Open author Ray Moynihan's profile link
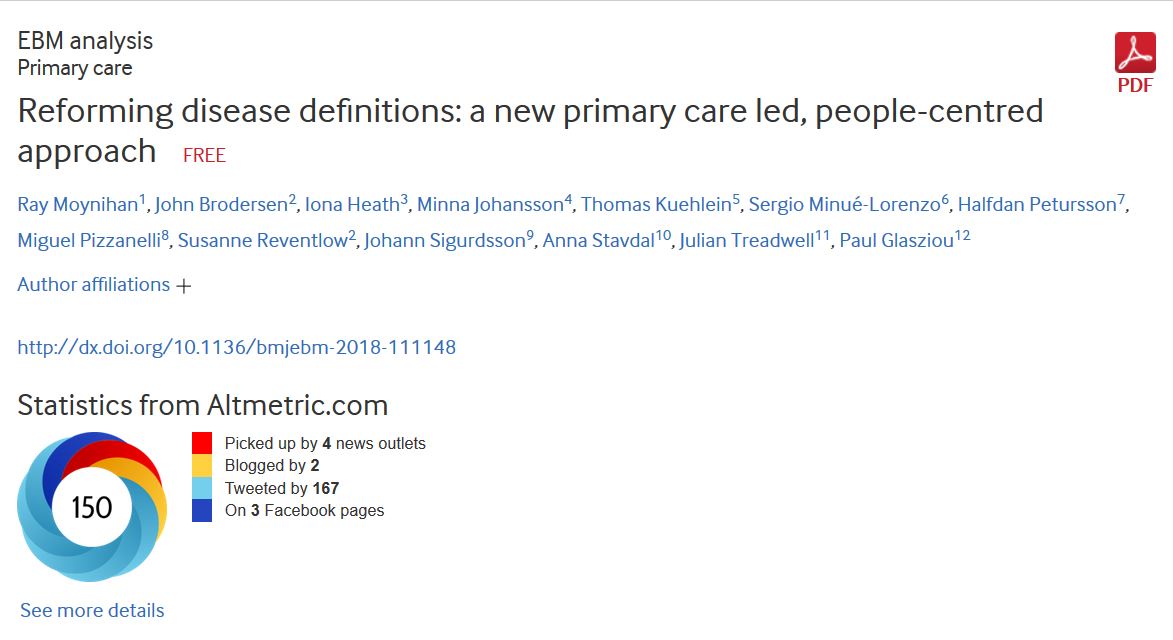This screenshot has width=1173, height=640. click(x=77, y=205)
